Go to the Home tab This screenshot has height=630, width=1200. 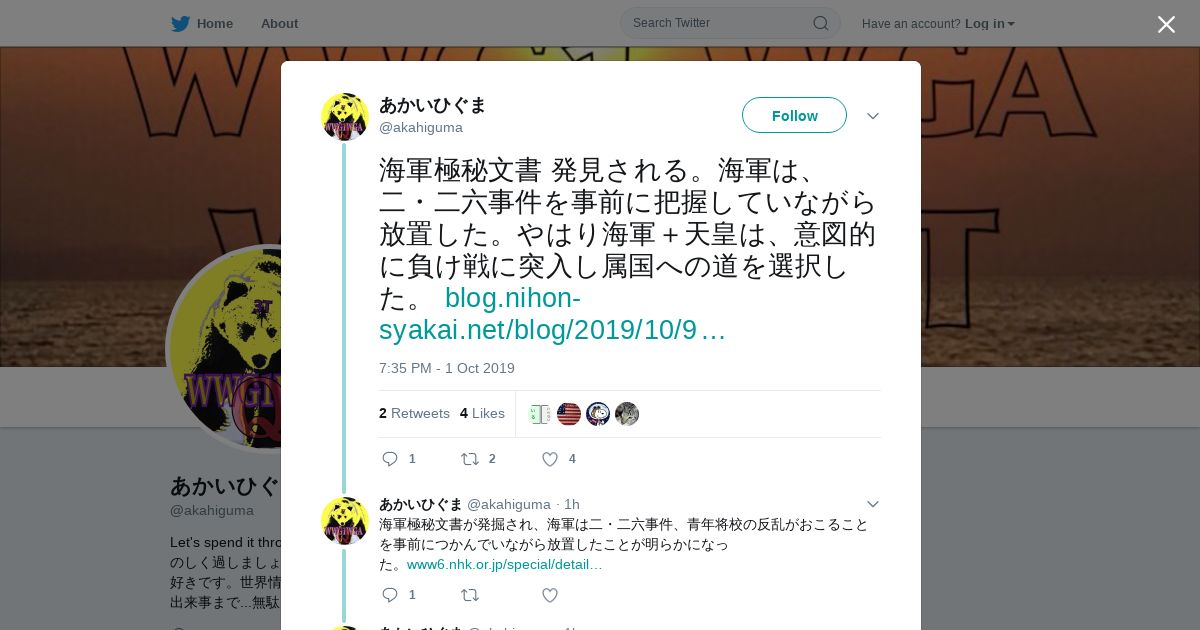point(214,24)
